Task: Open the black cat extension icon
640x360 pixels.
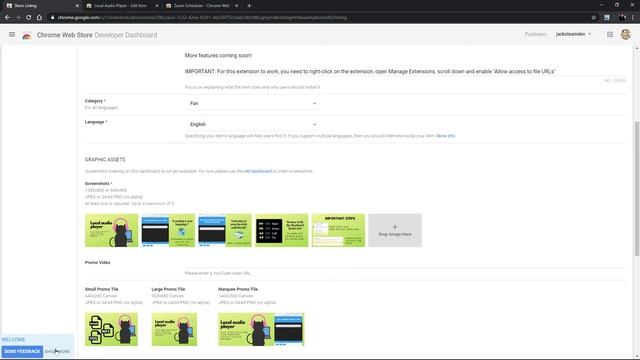Action: 622,18
